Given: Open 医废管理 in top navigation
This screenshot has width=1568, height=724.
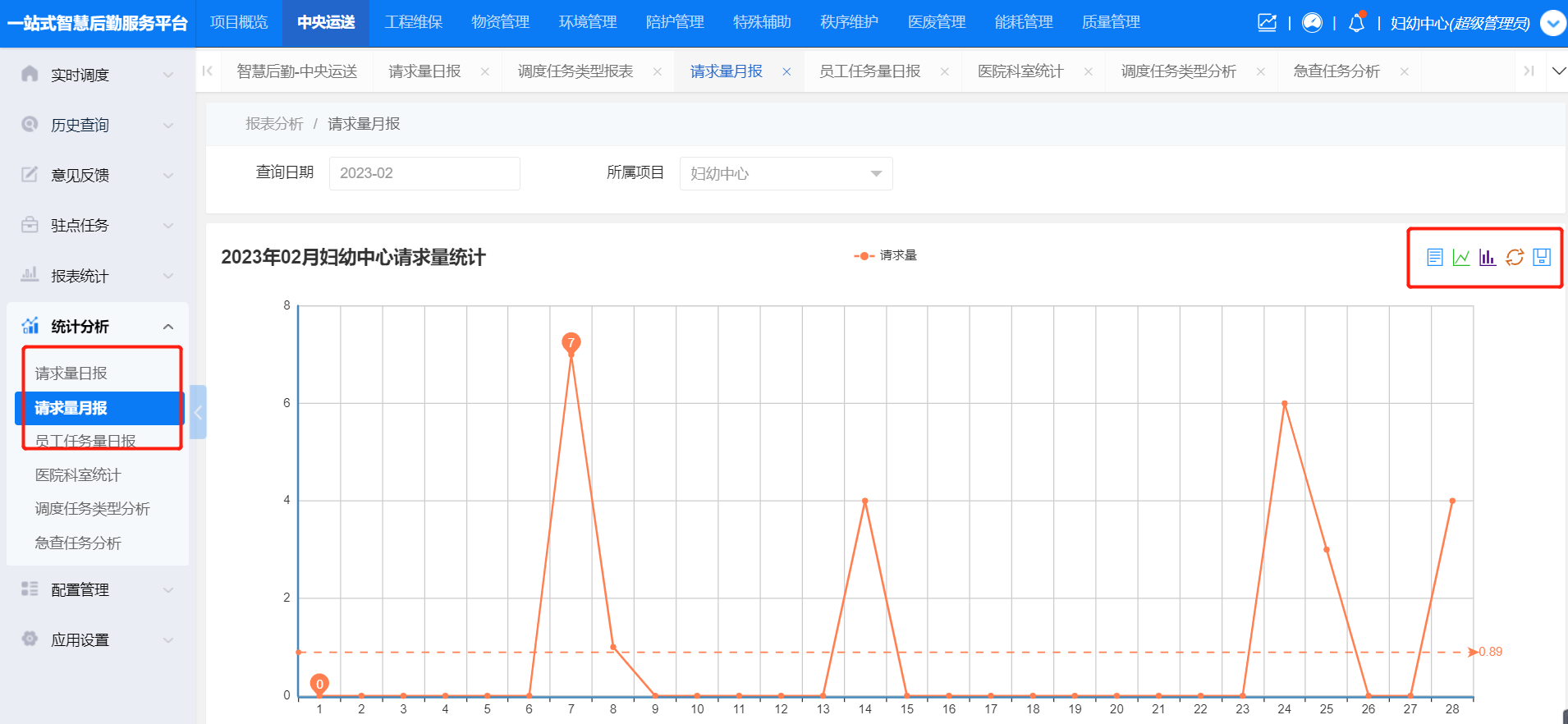Looking at the screenshot, I should [x=937, y=22].
